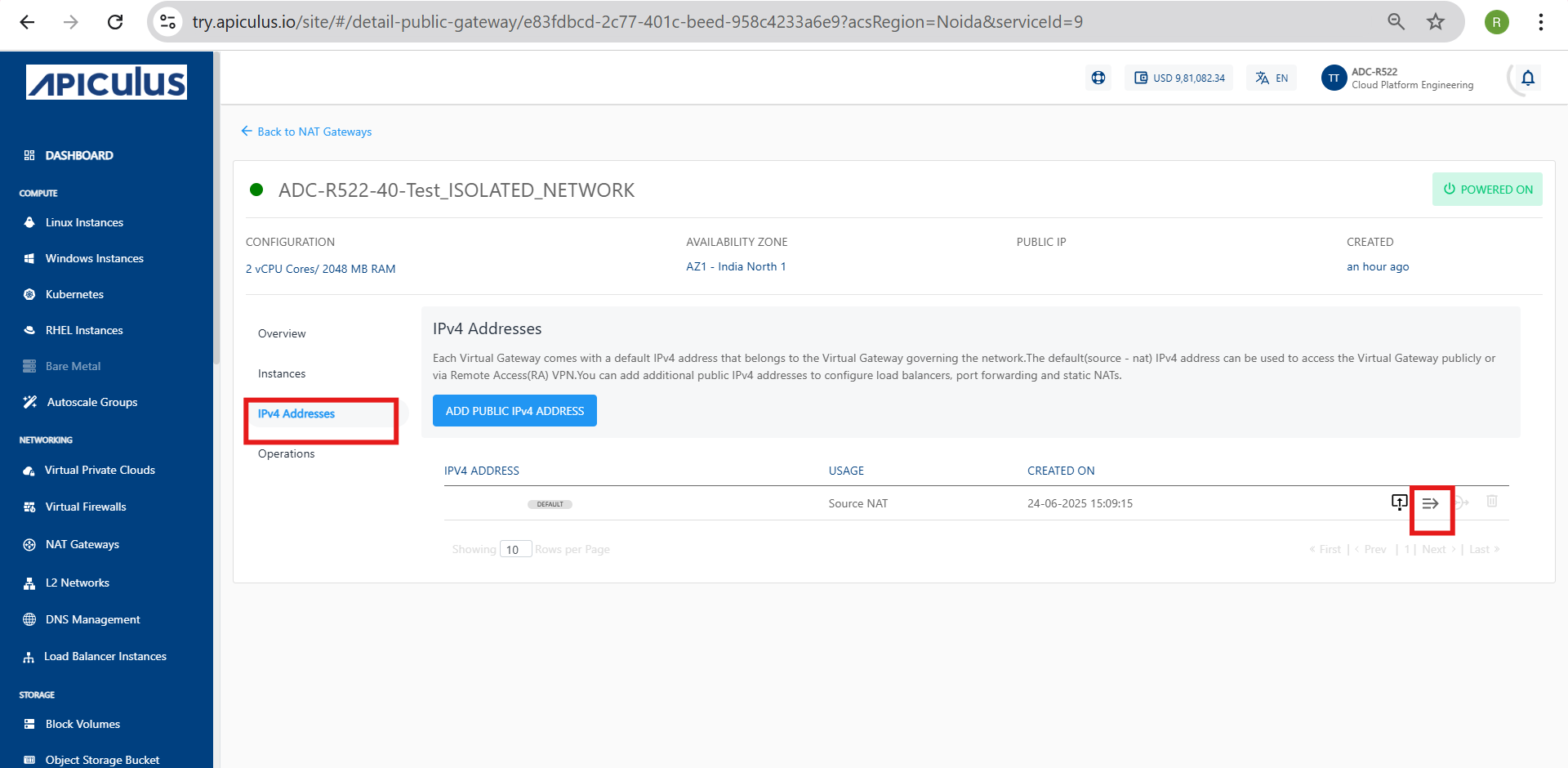The image size is (1568, 768).
Task: Click the trash delete icon in IPv4 row
Action: coord(1491,502)
